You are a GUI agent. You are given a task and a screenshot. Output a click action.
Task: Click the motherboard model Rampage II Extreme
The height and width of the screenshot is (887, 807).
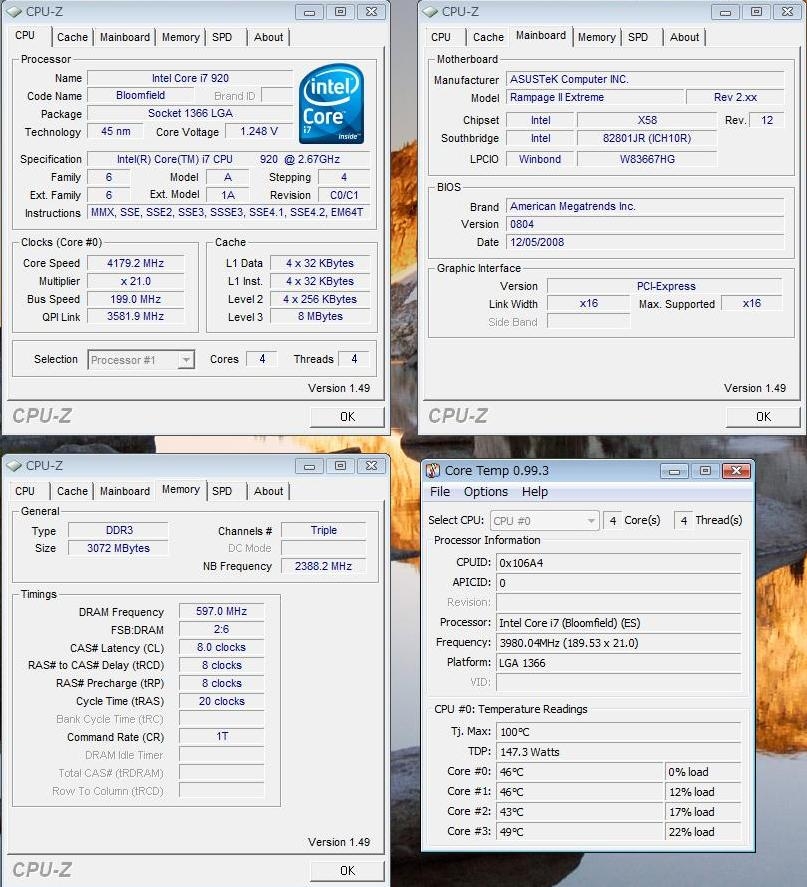[x=594, y=97]
